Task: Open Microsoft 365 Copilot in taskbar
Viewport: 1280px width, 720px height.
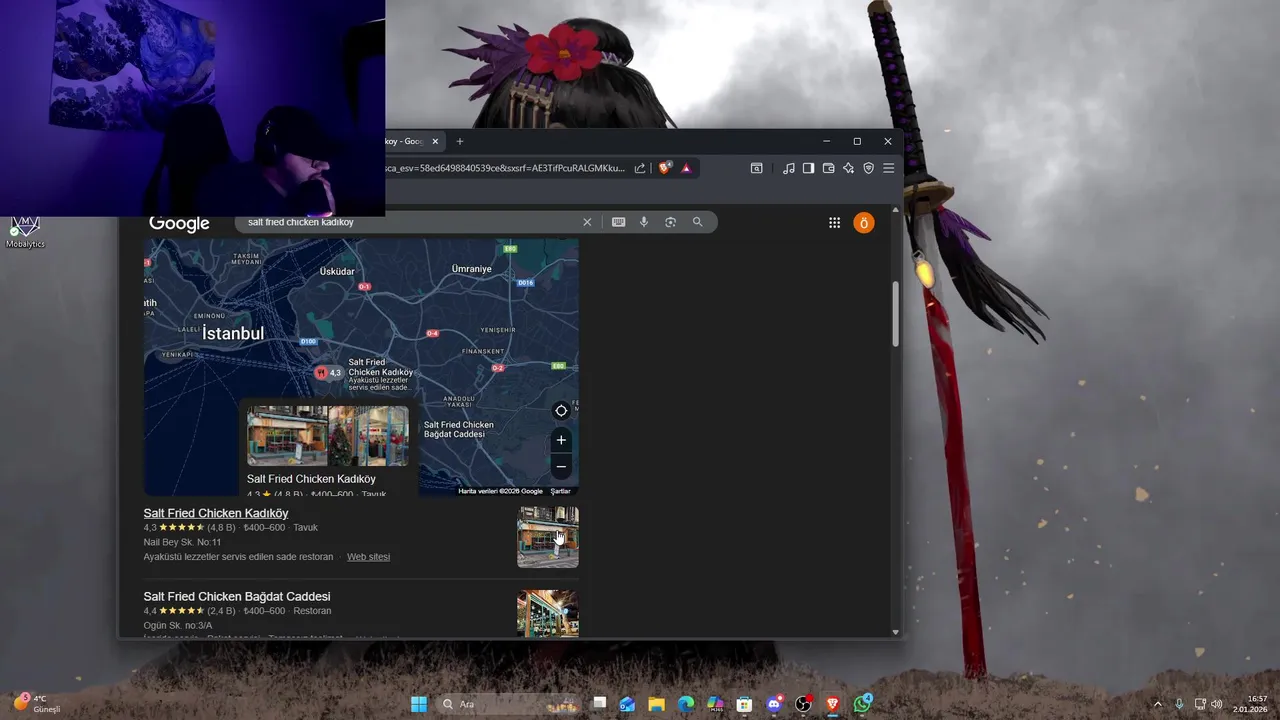Action: (x=715, y=704)
